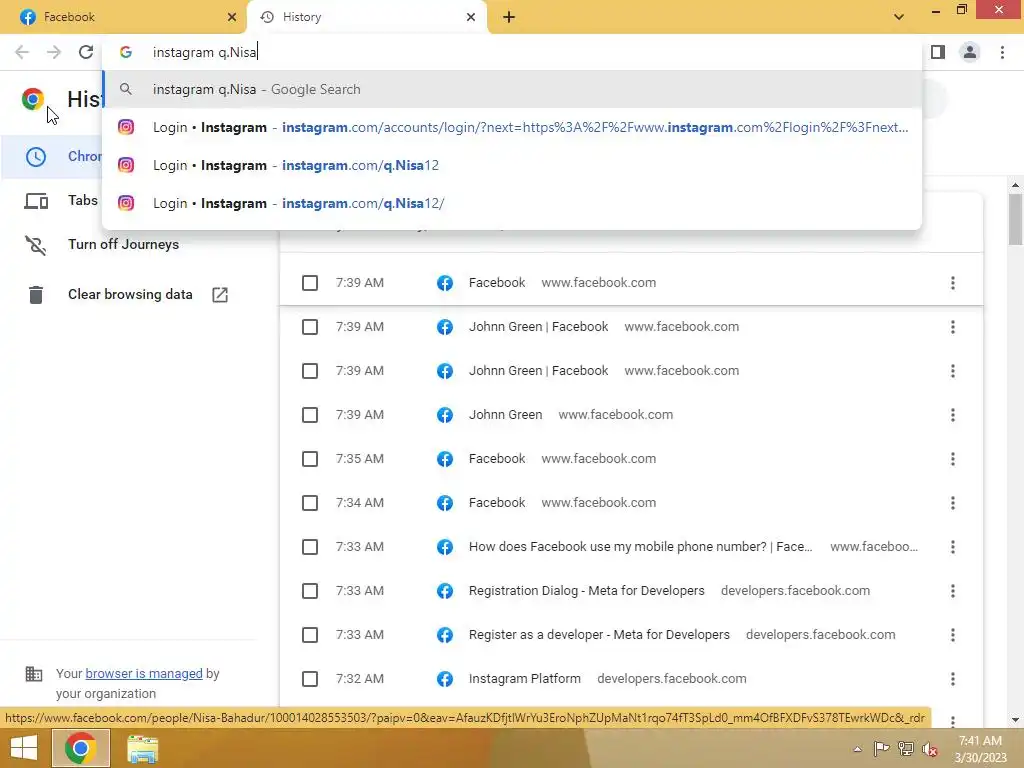Open the Chrome profile avatar

pyautogui.click(x=970, y=52)
